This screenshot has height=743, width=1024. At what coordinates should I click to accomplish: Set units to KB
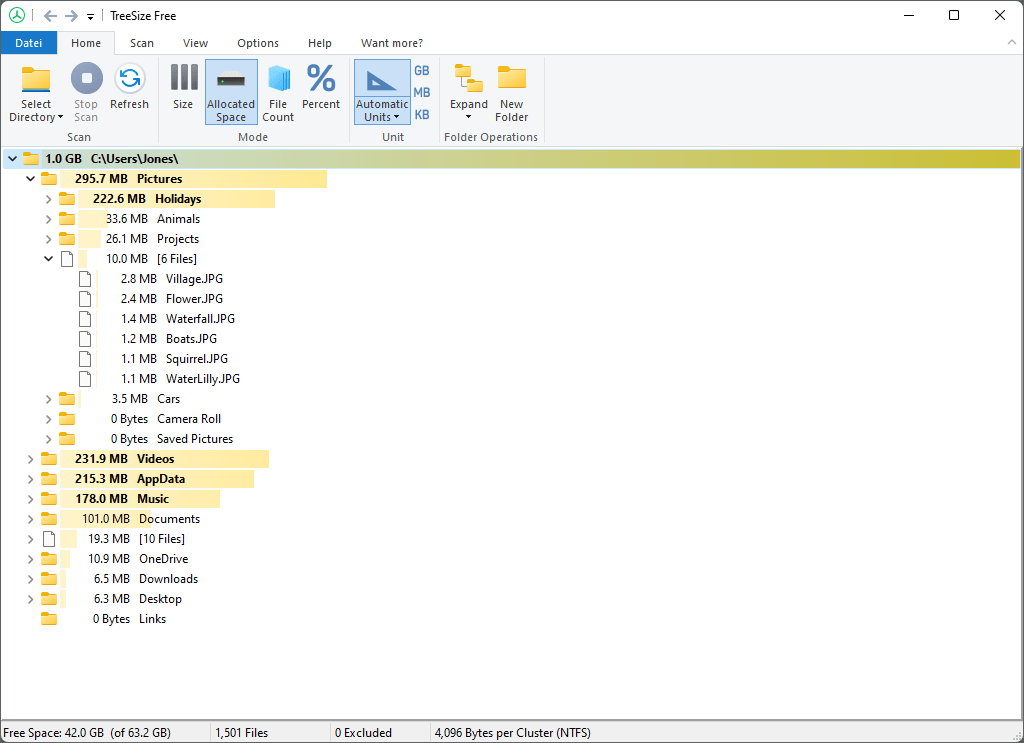pos(422,113)
